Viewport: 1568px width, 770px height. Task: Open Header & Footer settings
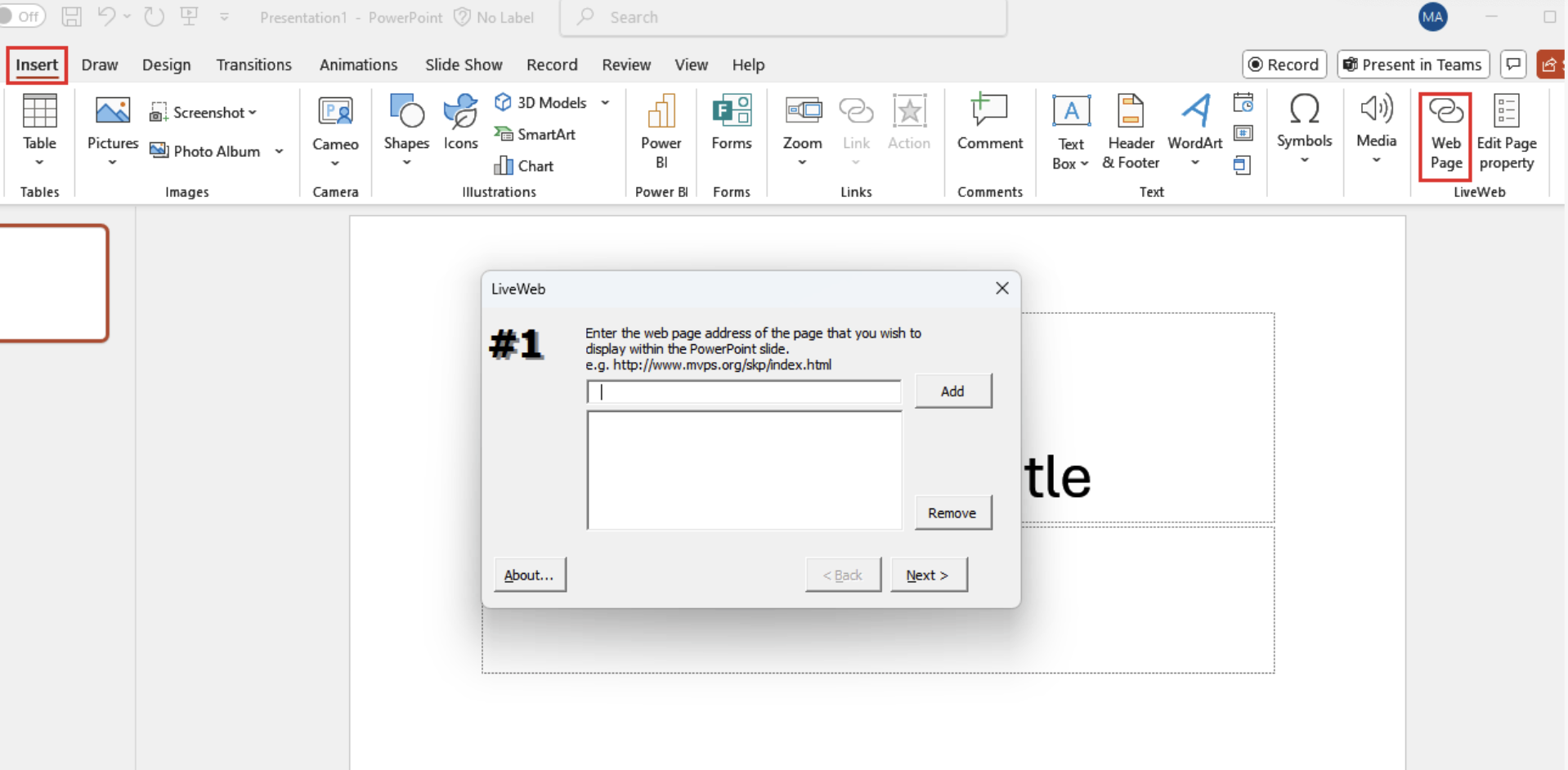(x=1131, y=131)
